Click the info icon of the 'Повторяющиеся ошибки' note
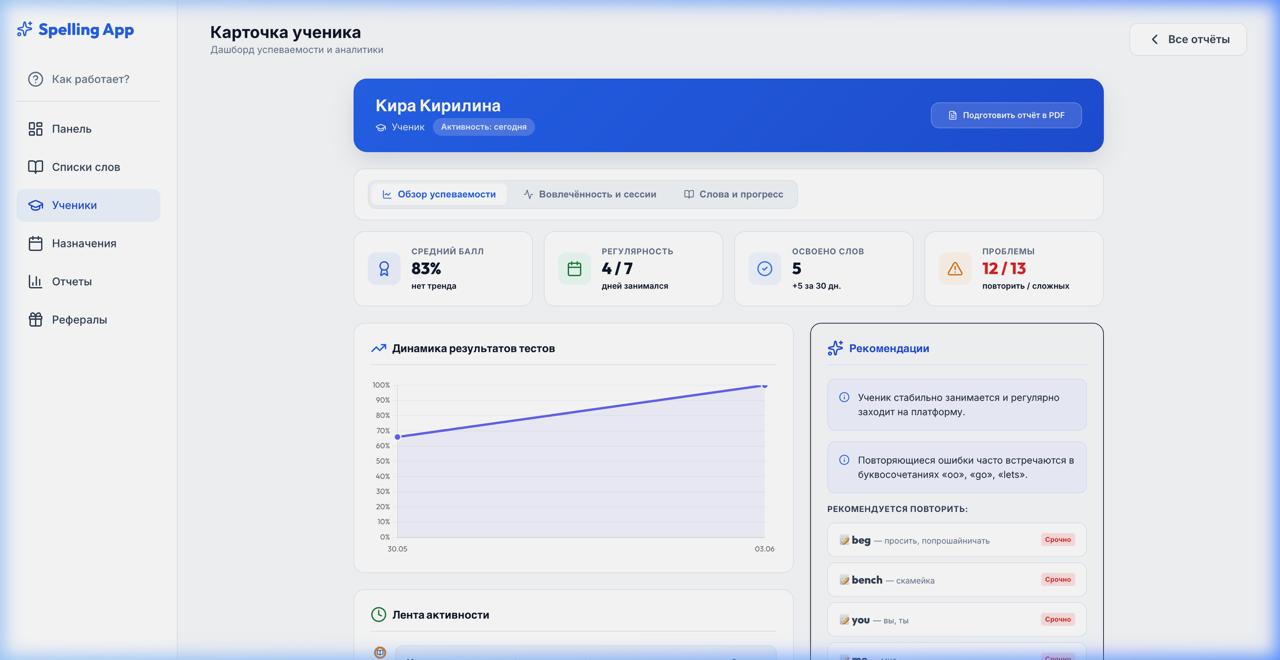 tap(844, 460)
